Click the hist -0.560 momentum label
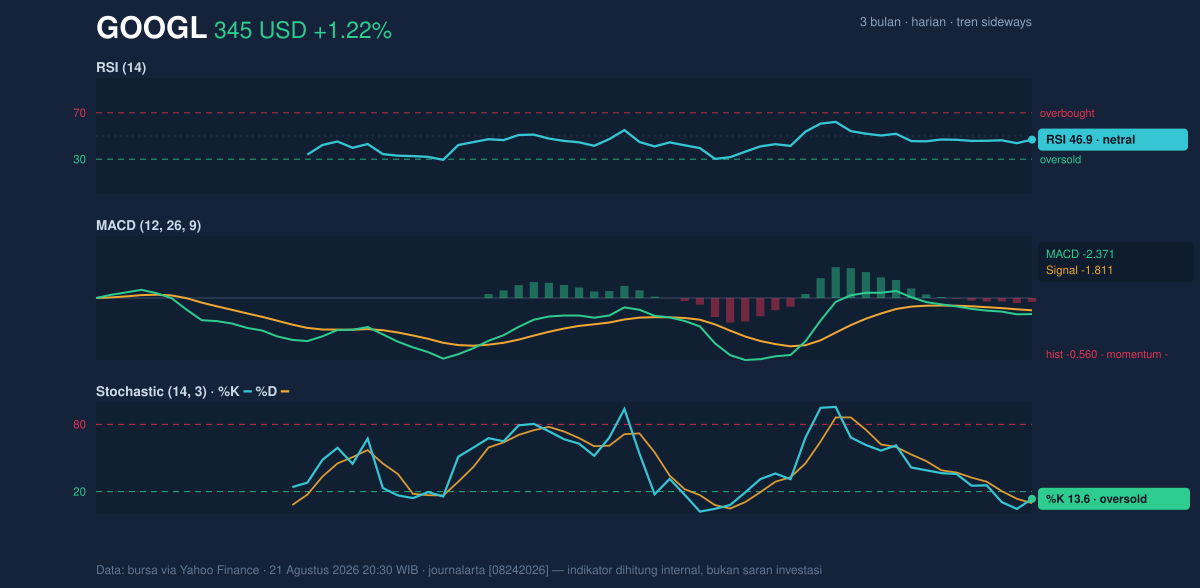This screenshot has width=1200, height=588. pos(1107,354)
